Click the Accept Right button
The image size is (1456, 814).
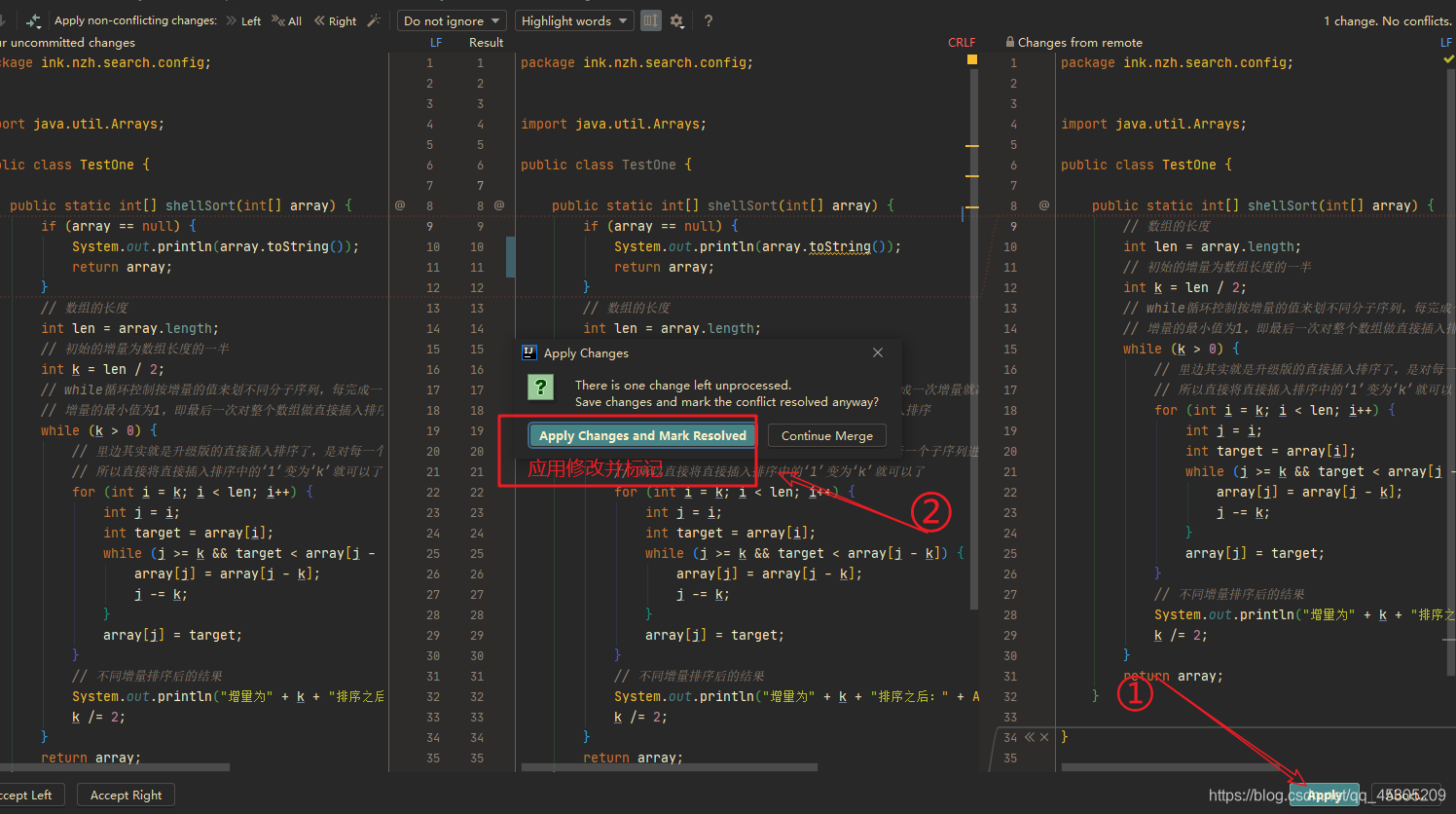pos(126,795)
